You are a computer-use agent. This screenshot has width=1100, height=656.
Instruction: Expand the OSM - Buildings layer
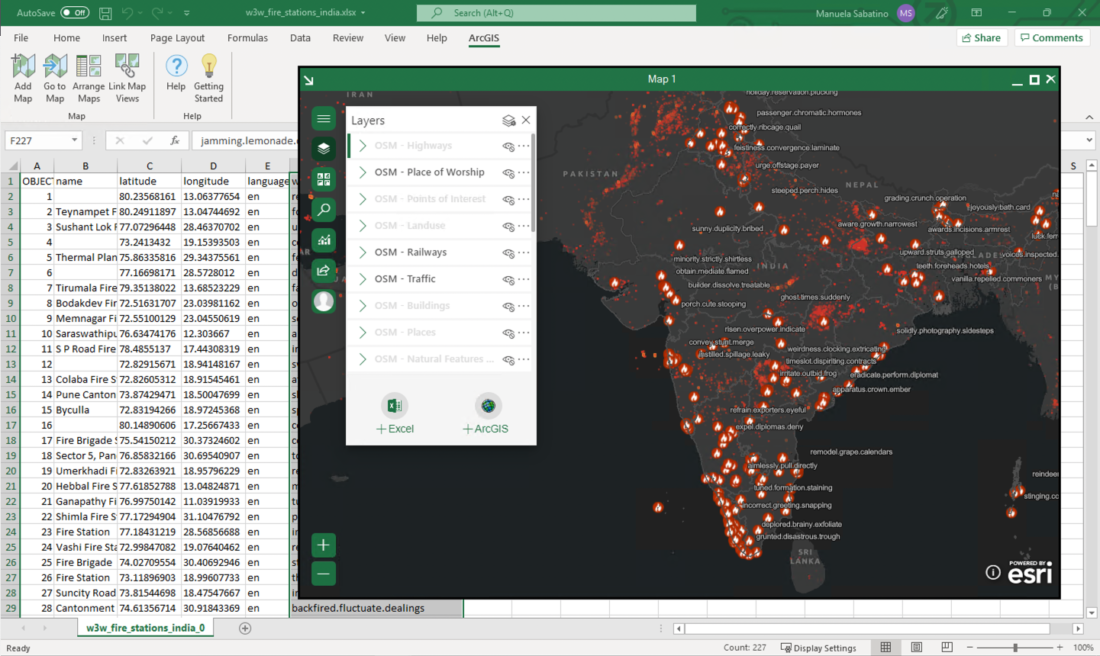click(x=363, y=305)
